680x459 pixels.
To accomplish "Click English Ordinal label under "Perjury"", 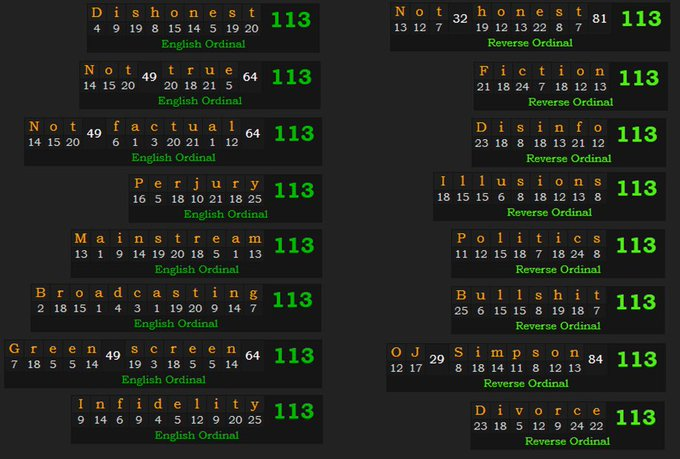I will 225,214.
